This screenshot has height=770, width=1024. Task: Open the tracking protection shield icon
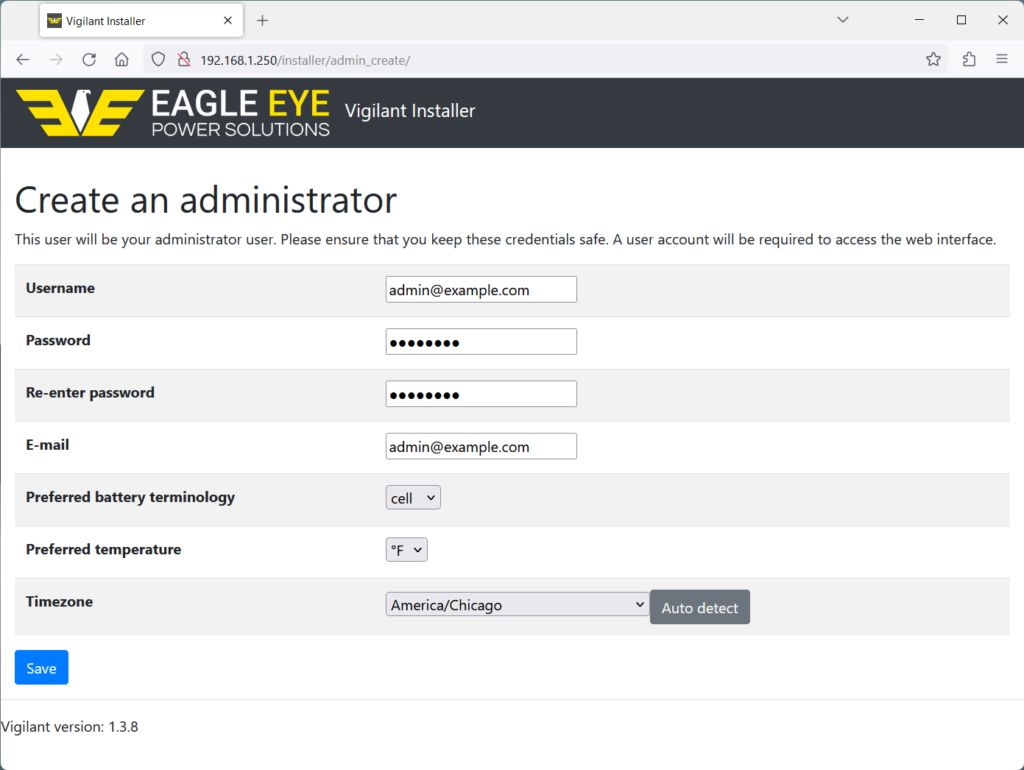(x=158, y=60)
